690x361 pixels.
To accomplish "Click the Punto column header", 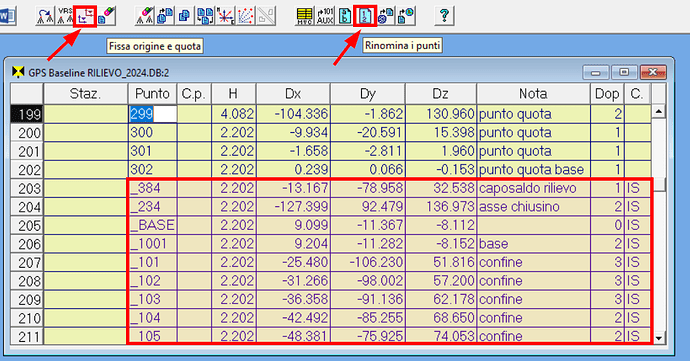I will click(x=152, y=94).
